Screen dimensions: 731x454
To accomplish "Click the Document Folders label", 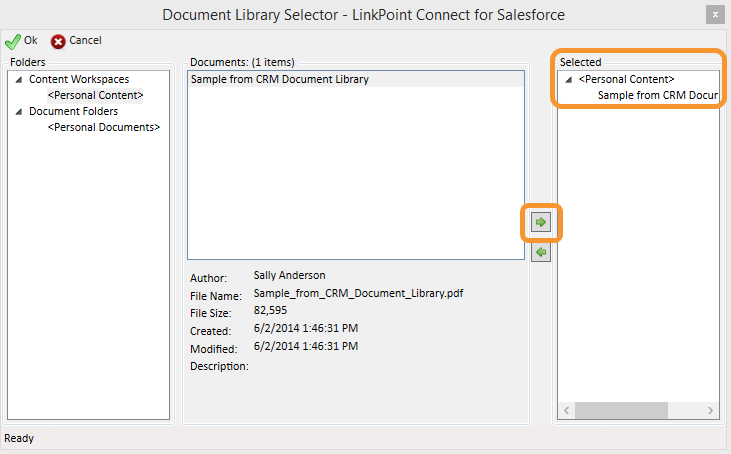I will pyautogui.click(x=73, y=111).
